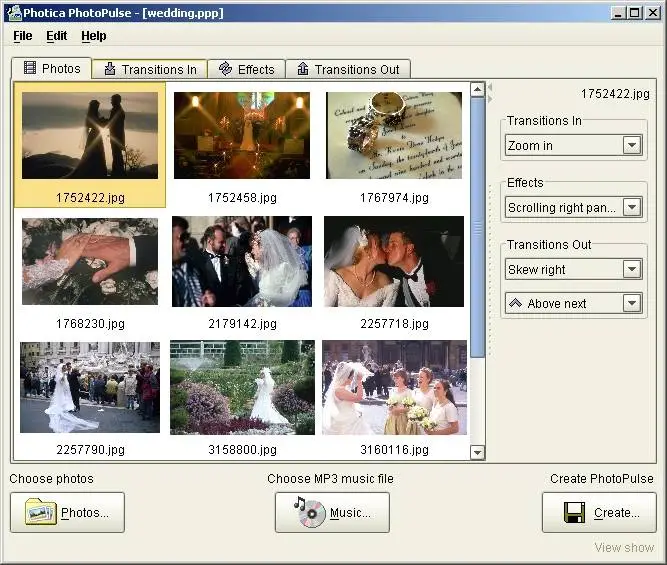Click the photo list vertical scrollbar thumb
The image size is (667, 565).
(x=477, y=227)
